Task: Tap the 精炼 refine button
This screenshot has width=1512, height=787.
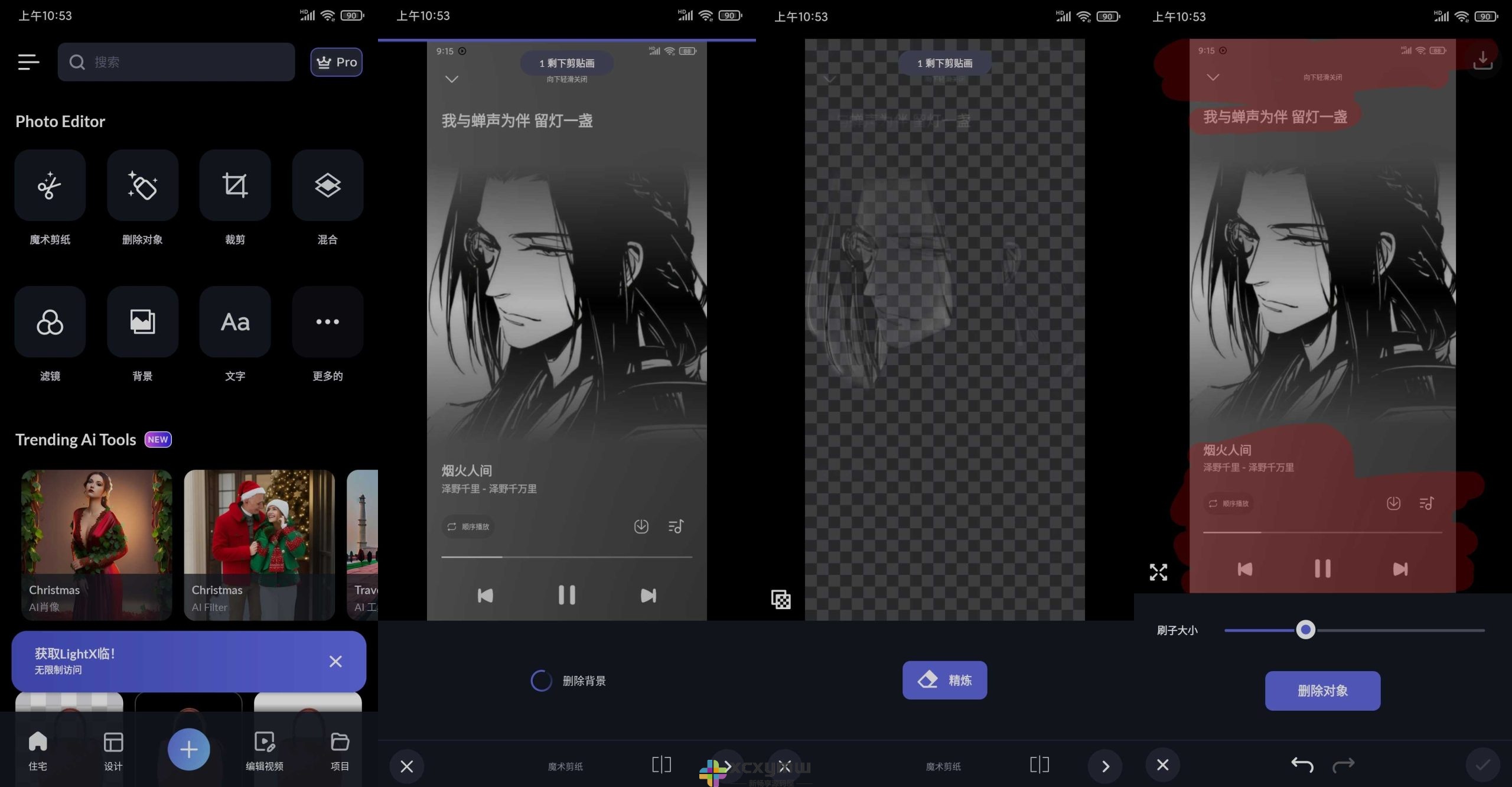Action: pos(944,680)
